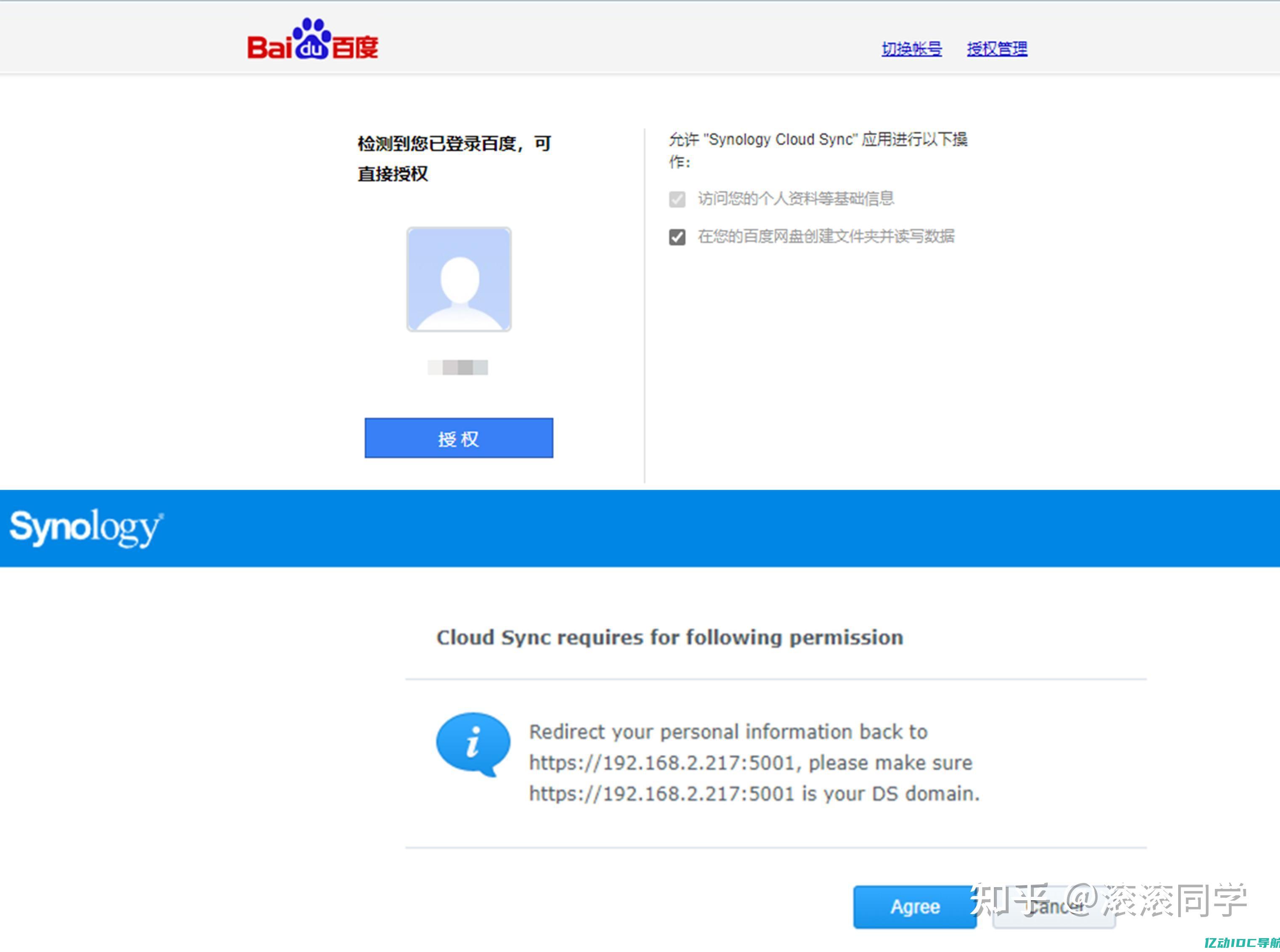Click the Baidu logo
Screen dimensions: 1280x952
tap(313, 39)
